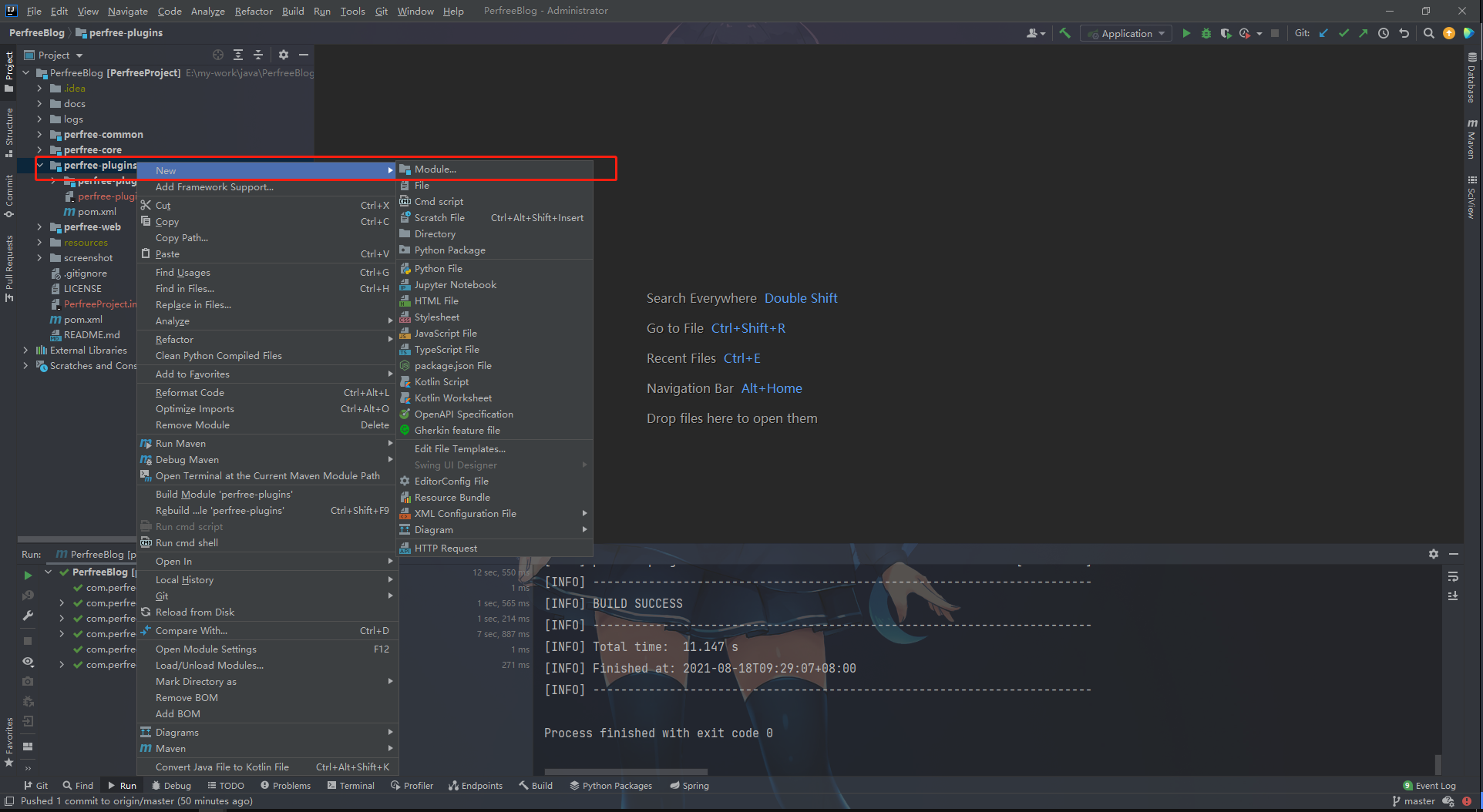Screen dimensions: 1483x812
Task: Click the orange IDE update arrow icon
Action: click(x=1449, y=33)
